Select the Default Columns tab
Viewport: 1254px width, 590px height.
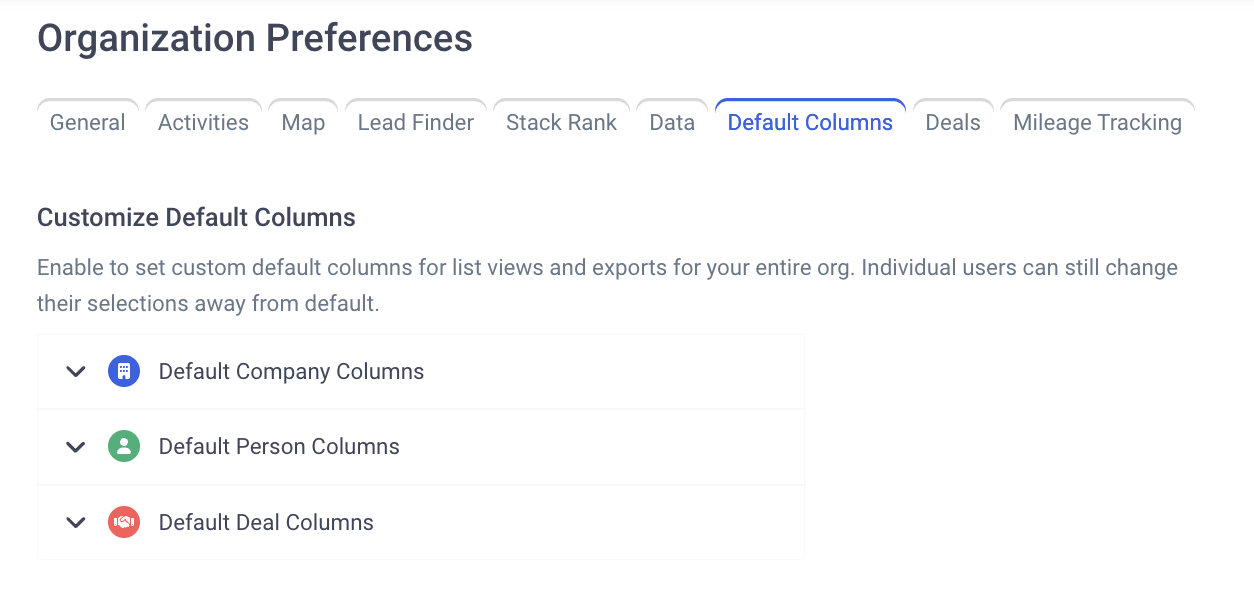[810, 122]
